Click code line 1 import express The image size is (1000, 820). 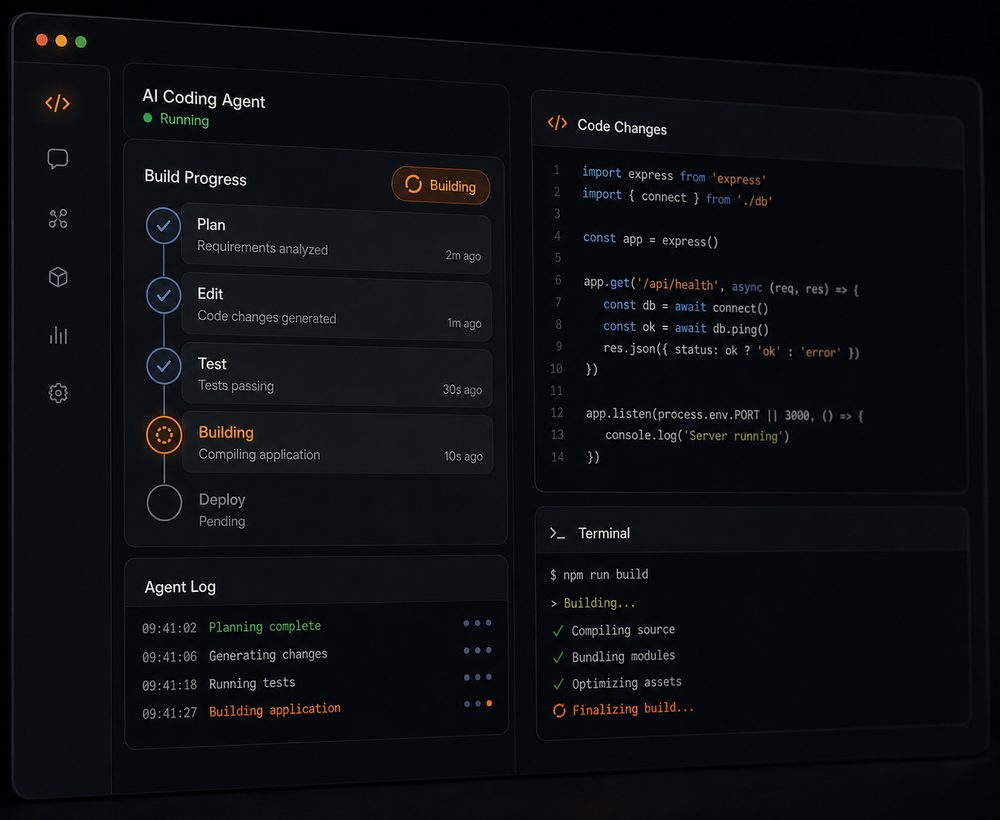[674, 175]
